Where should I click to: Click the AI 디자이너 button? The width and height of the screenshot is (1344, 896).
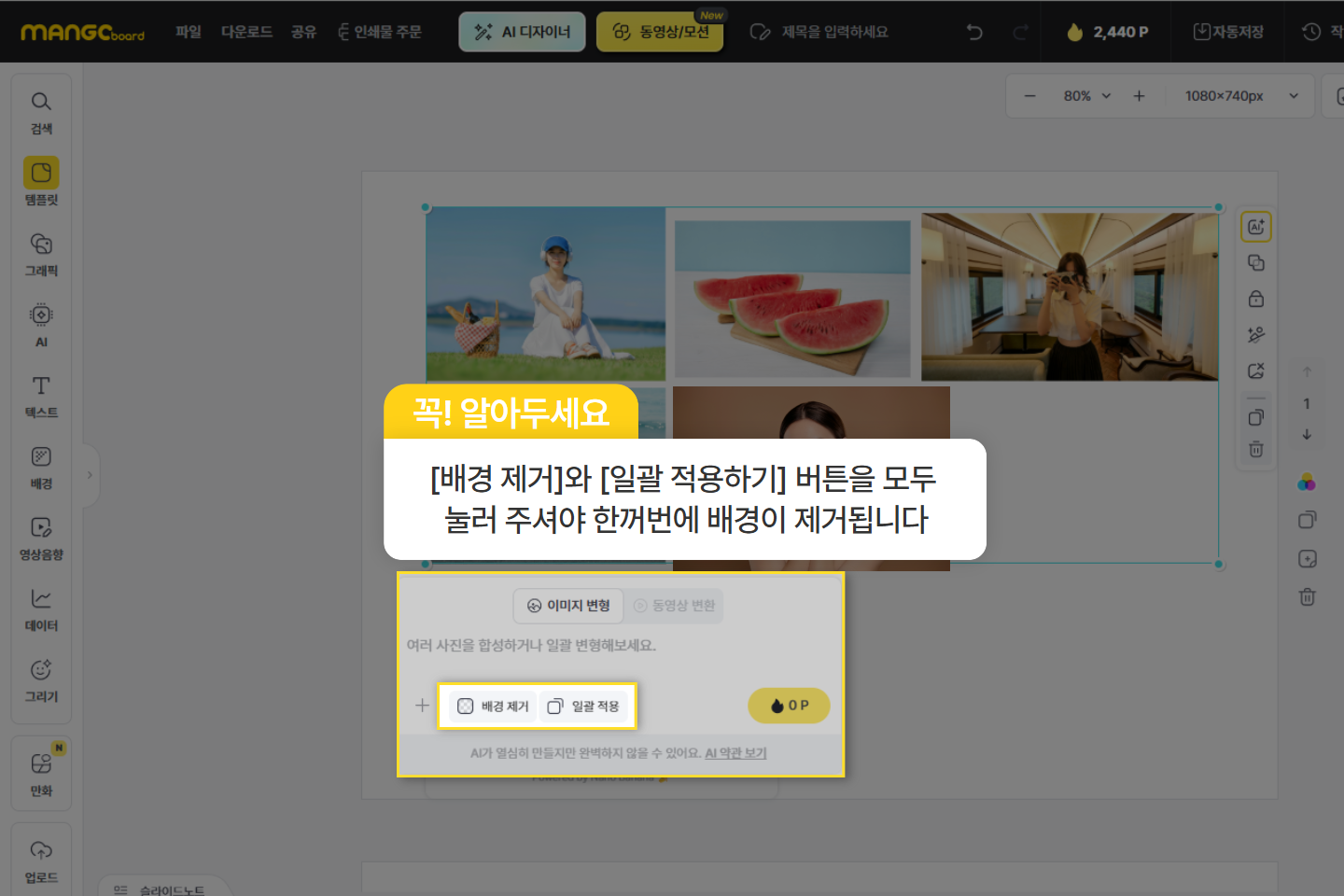tap(522, 32)
